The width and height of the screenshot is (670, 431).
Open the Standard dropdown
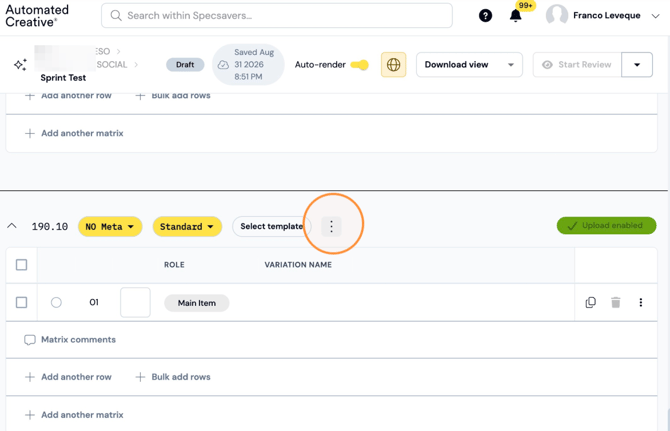coord(187,226)
